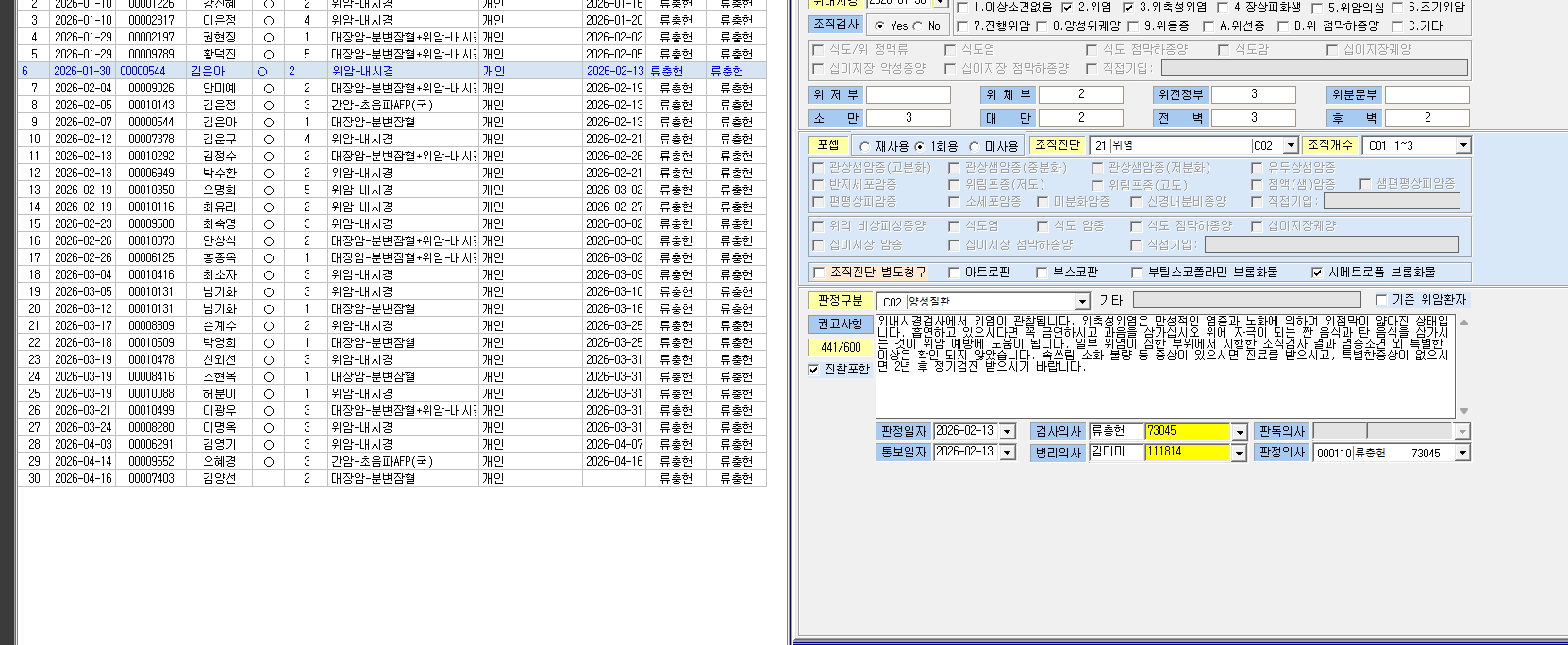
Task: Click the 권고사항 button
Action: coord(840,323)
